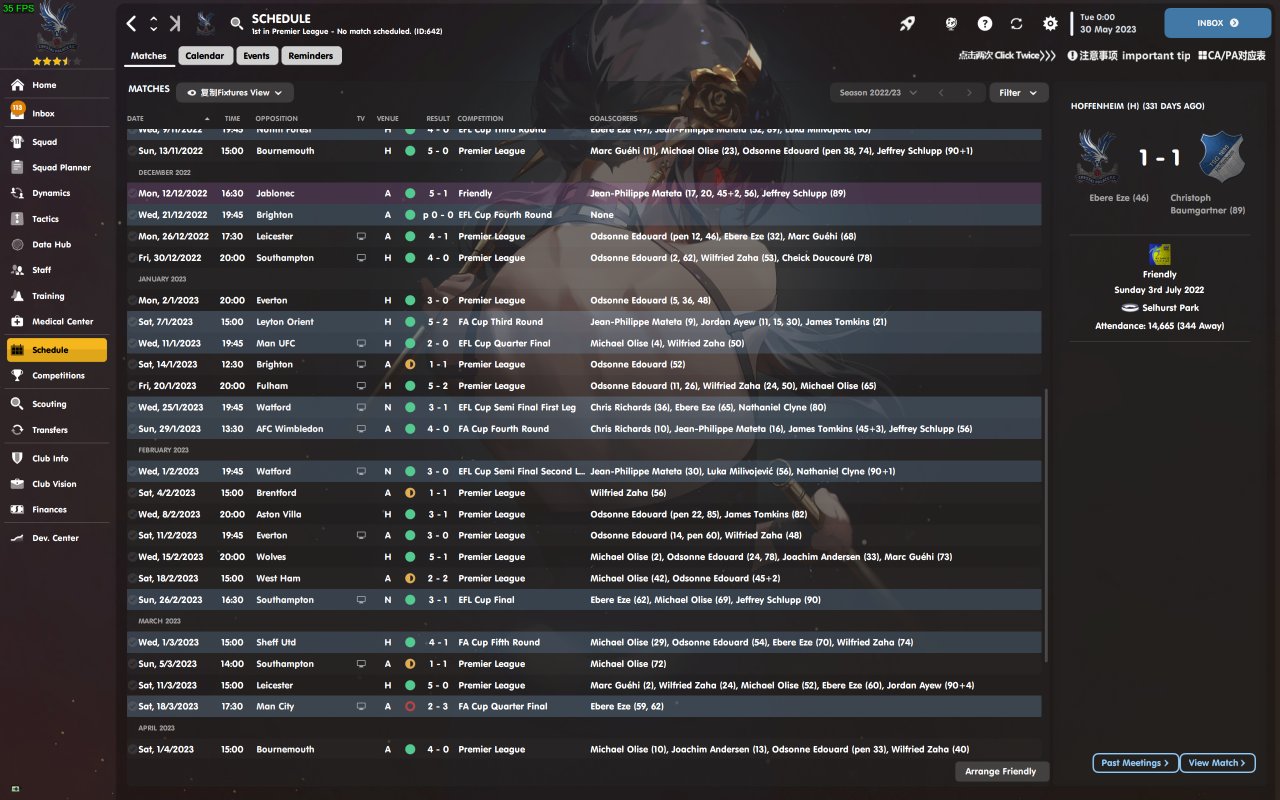Click the skip-forward arrow icon in top bar
Image resolution: width=1280 pixels, height=800 pixels.
[x=175, y=23]
